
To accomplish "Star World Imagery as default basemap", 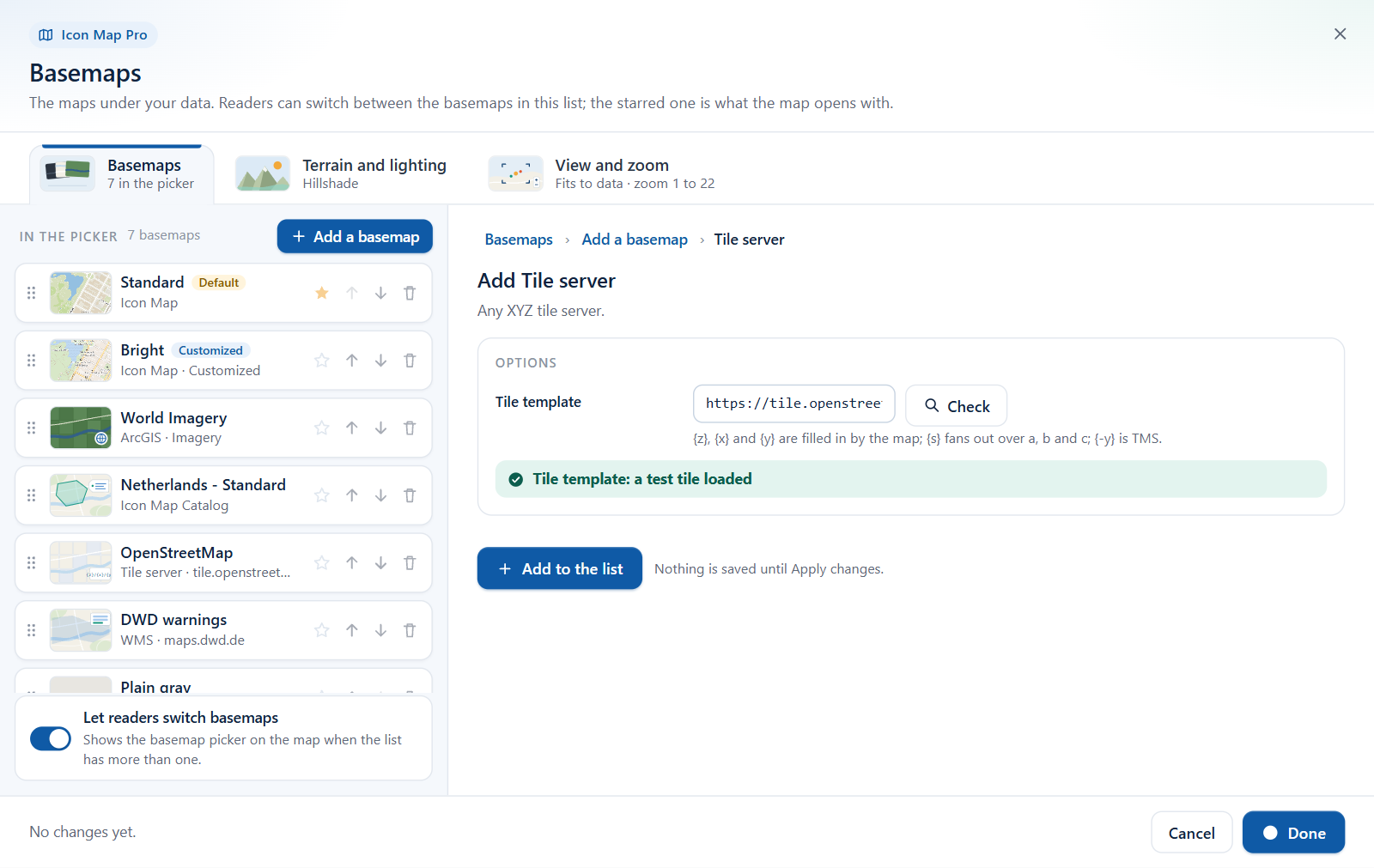I will coord(322,428).
